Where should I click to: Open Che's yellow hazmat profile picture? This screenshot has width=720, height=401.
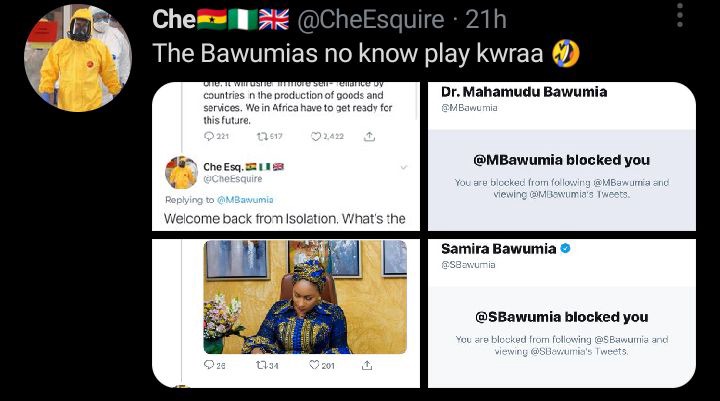(x=78, y=58)
